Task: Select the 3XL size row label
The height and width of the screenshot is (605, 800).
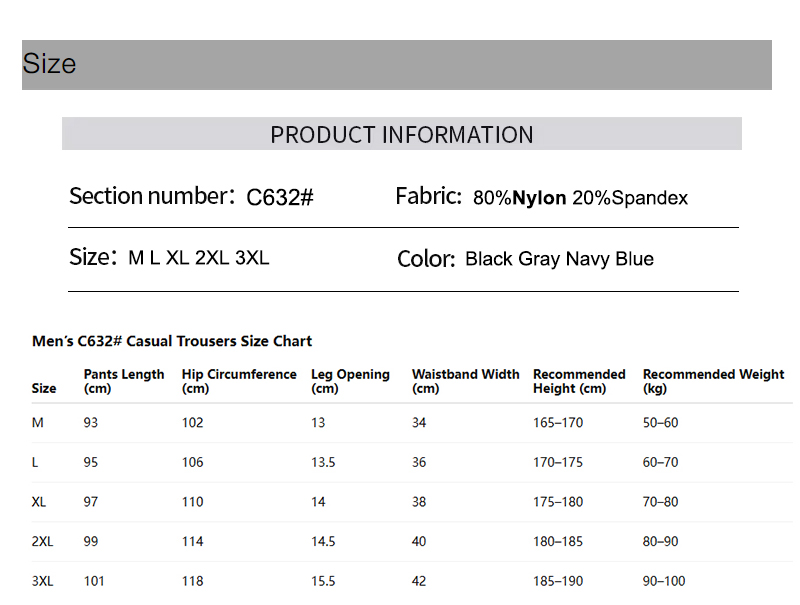Action: (x=43, y=581)
